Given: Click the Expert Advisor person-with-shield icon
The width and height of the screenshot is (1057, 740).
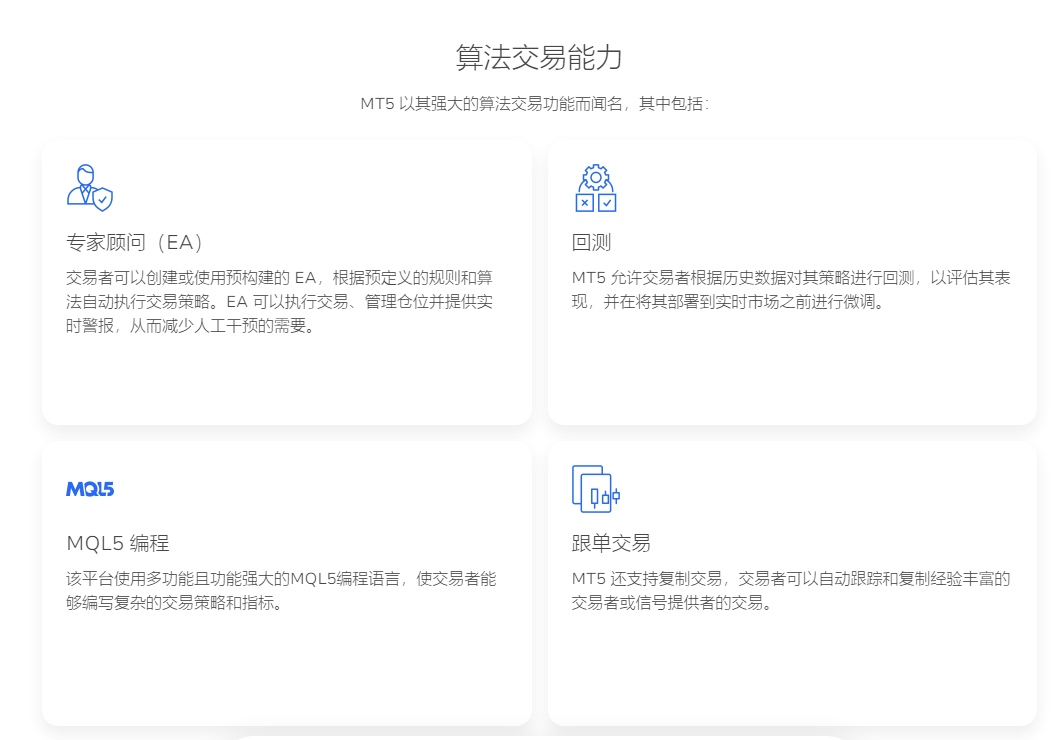Looking at the screenshot, I should click(x=90, y=187).
